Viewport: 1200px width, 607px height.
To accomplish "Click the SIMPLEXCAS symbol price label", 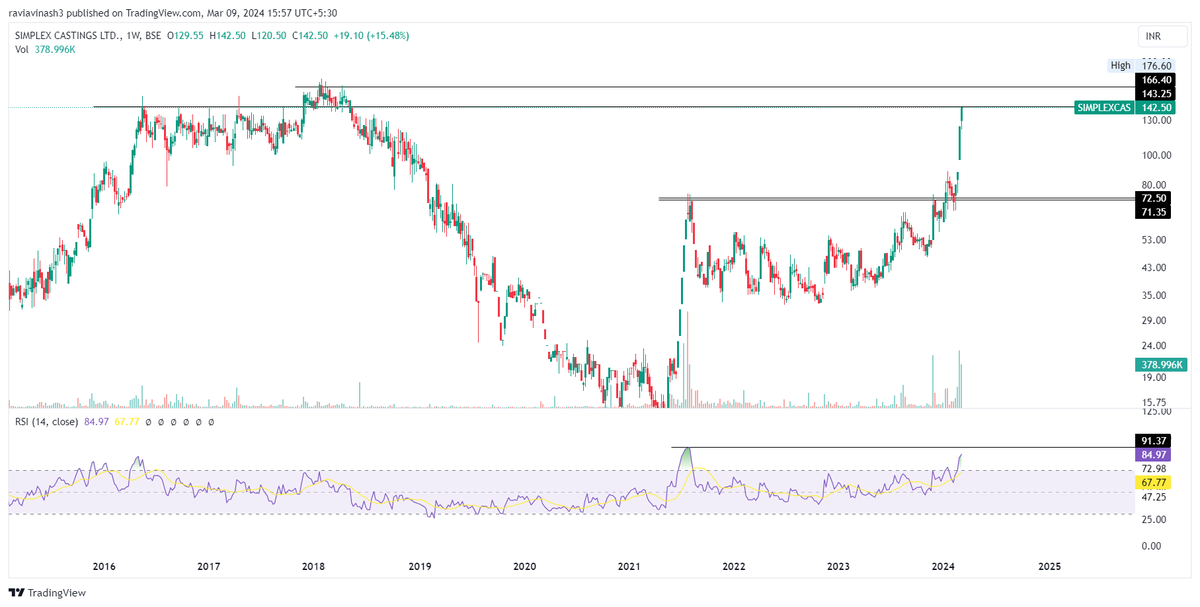I will point(1105,107).
